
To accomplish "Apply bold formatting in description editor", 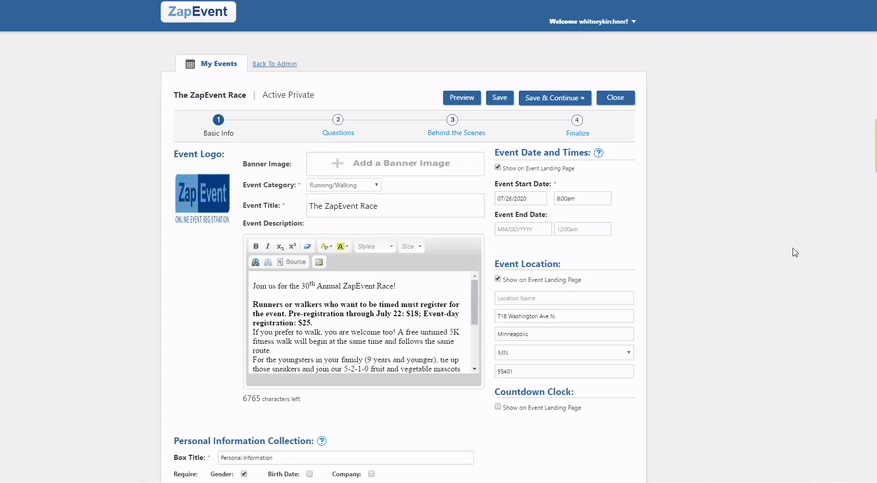I will pos(256,247).
